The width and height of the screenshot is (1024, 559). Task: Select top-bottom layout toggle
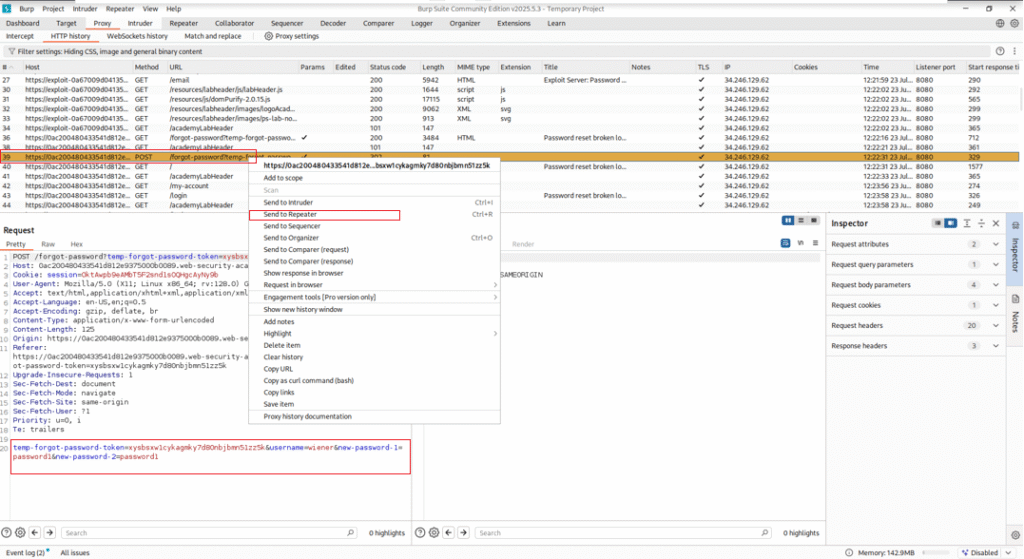click(x=801, y=221)
